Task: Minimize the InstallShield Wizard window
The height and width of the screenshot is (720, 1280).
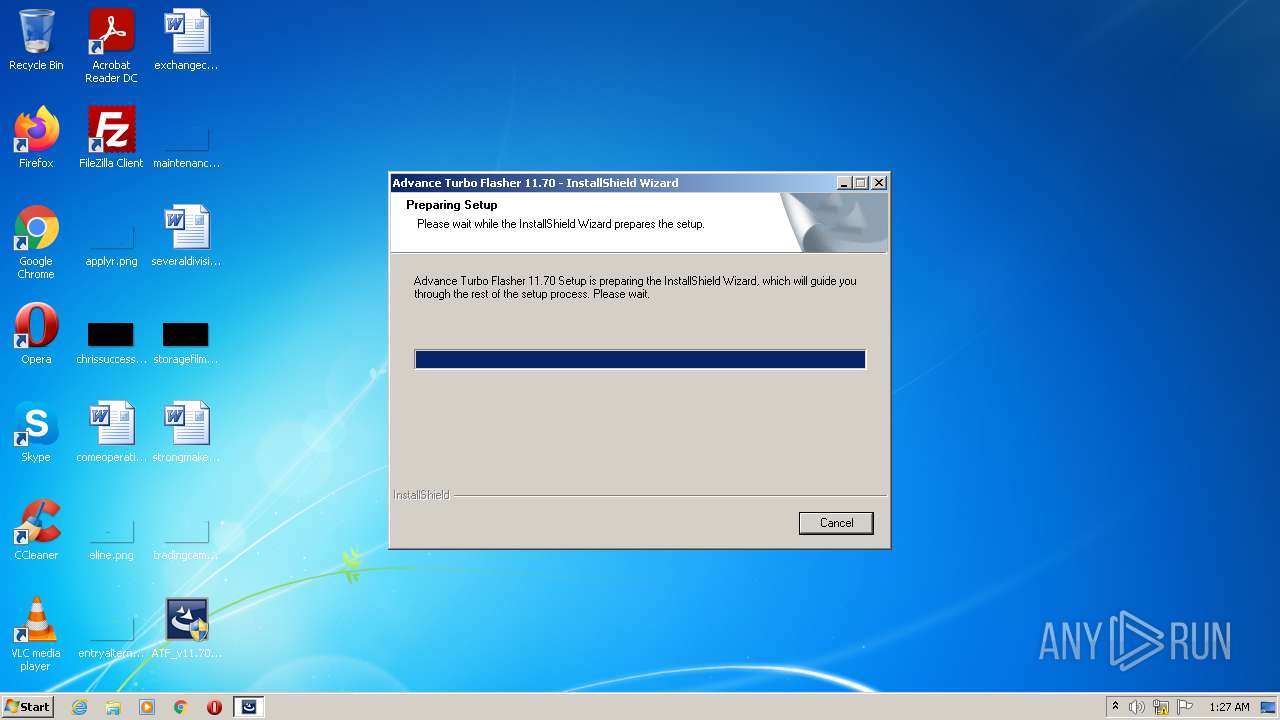Action: tap(844, 183)
